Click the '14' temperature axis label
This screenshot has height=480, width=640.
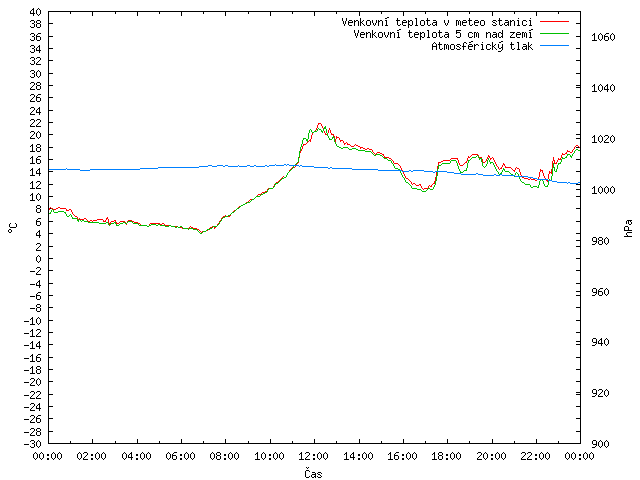tap(36, 172)
